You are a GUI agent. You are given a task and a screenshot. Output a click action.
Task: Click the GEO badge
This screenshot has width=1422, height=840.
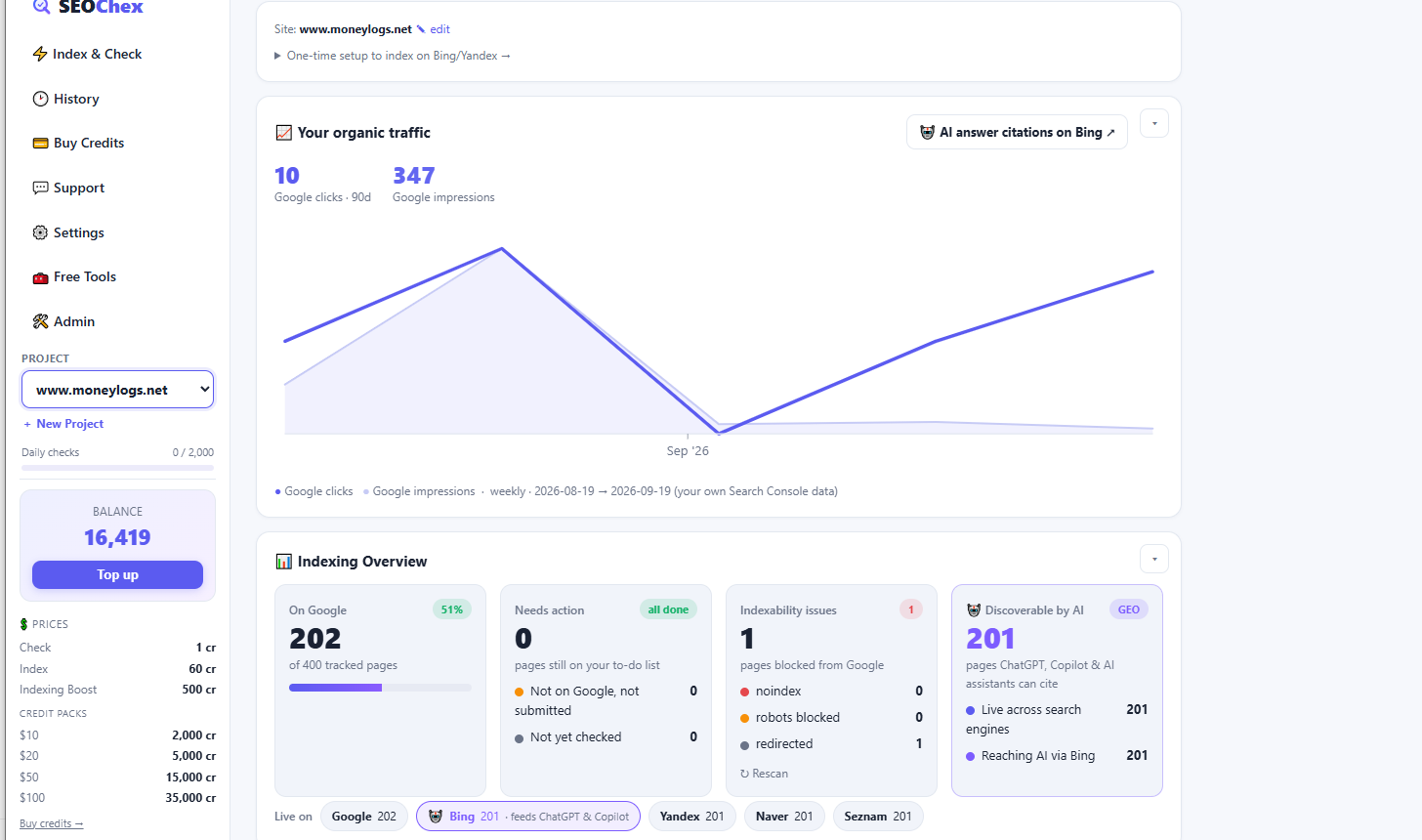[1129, 609]
